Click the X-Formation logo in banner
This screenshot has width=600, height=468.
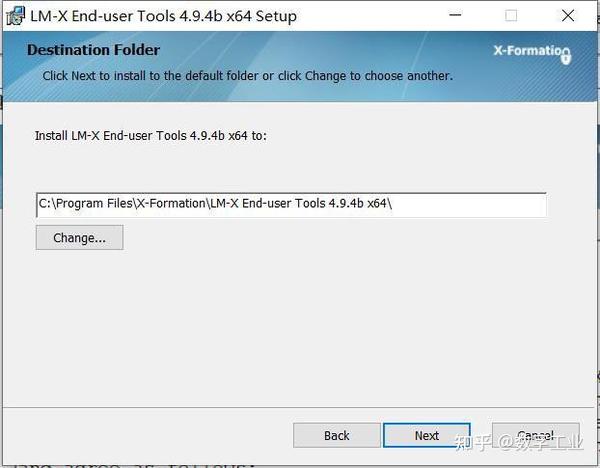pyautogui.click(x=532, y=53)
